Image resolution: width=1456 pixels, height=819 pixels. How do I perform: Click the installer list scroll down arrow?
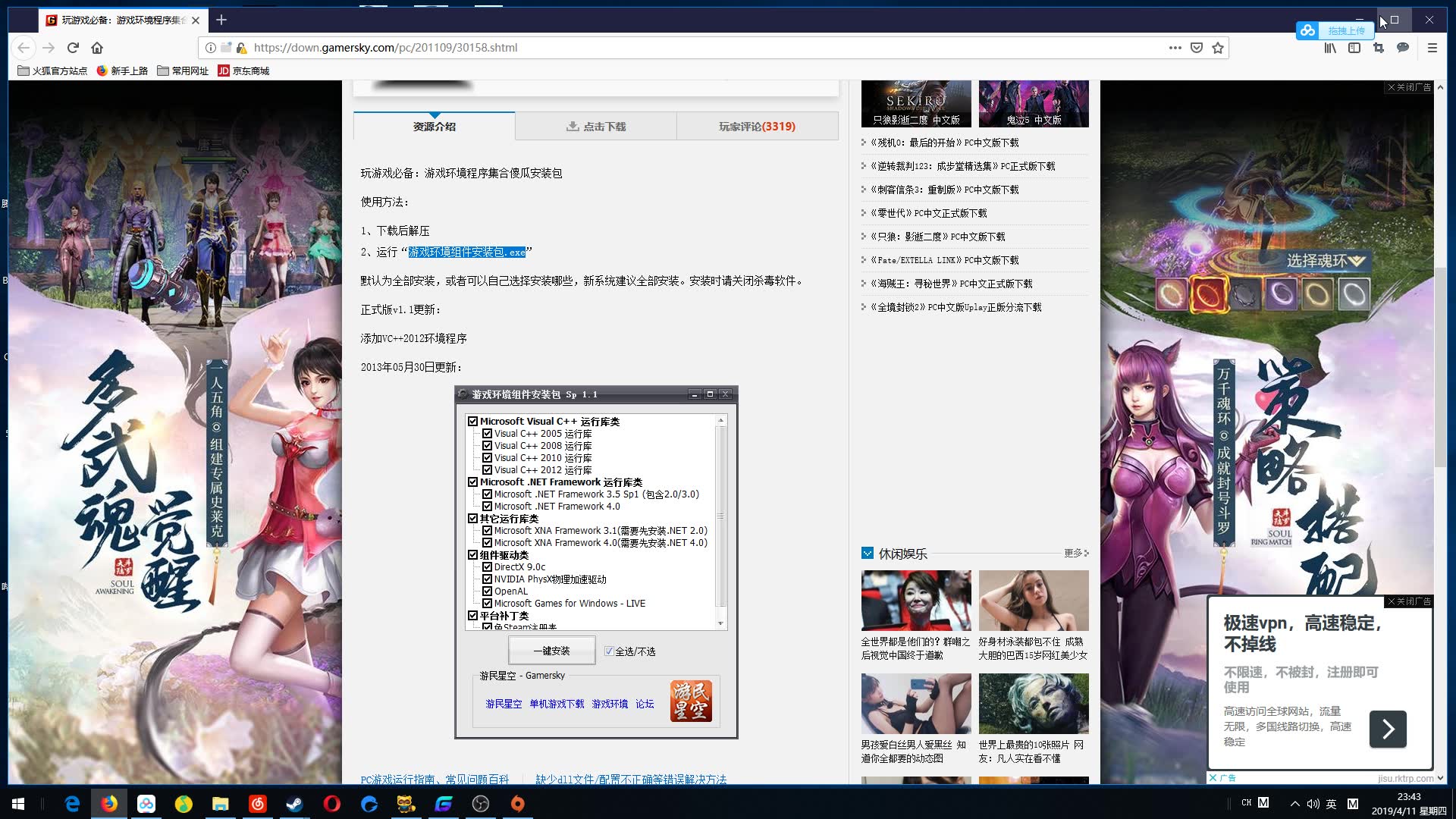pos(720,623)
